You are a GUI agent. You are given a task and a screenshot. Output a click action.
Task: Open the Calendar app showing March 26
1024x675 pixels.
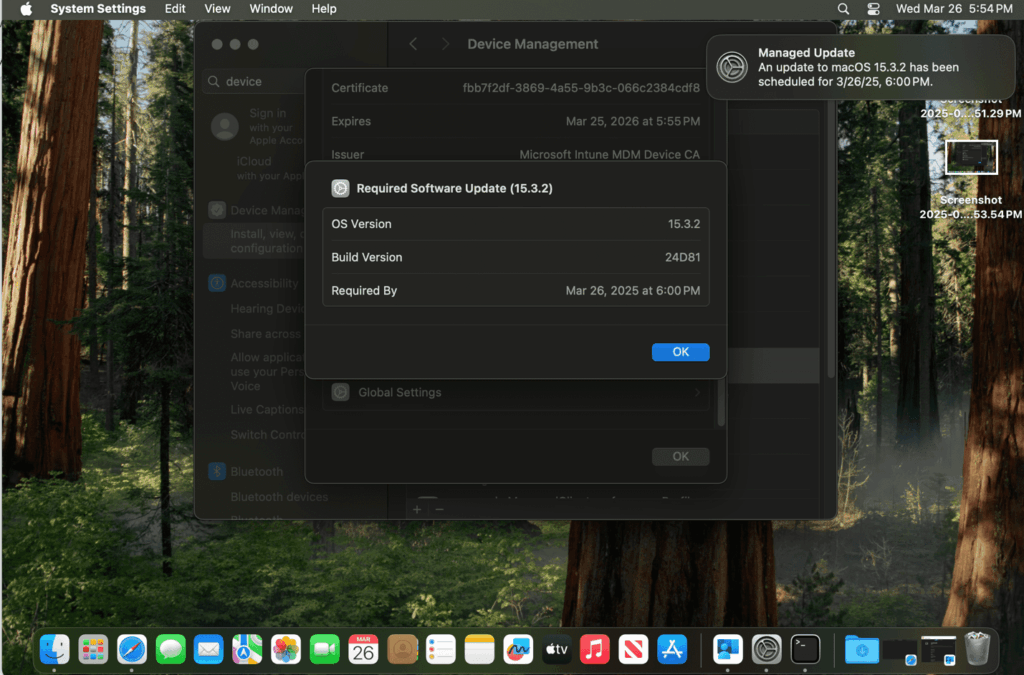pyautogui.click(x=363, y=649)
